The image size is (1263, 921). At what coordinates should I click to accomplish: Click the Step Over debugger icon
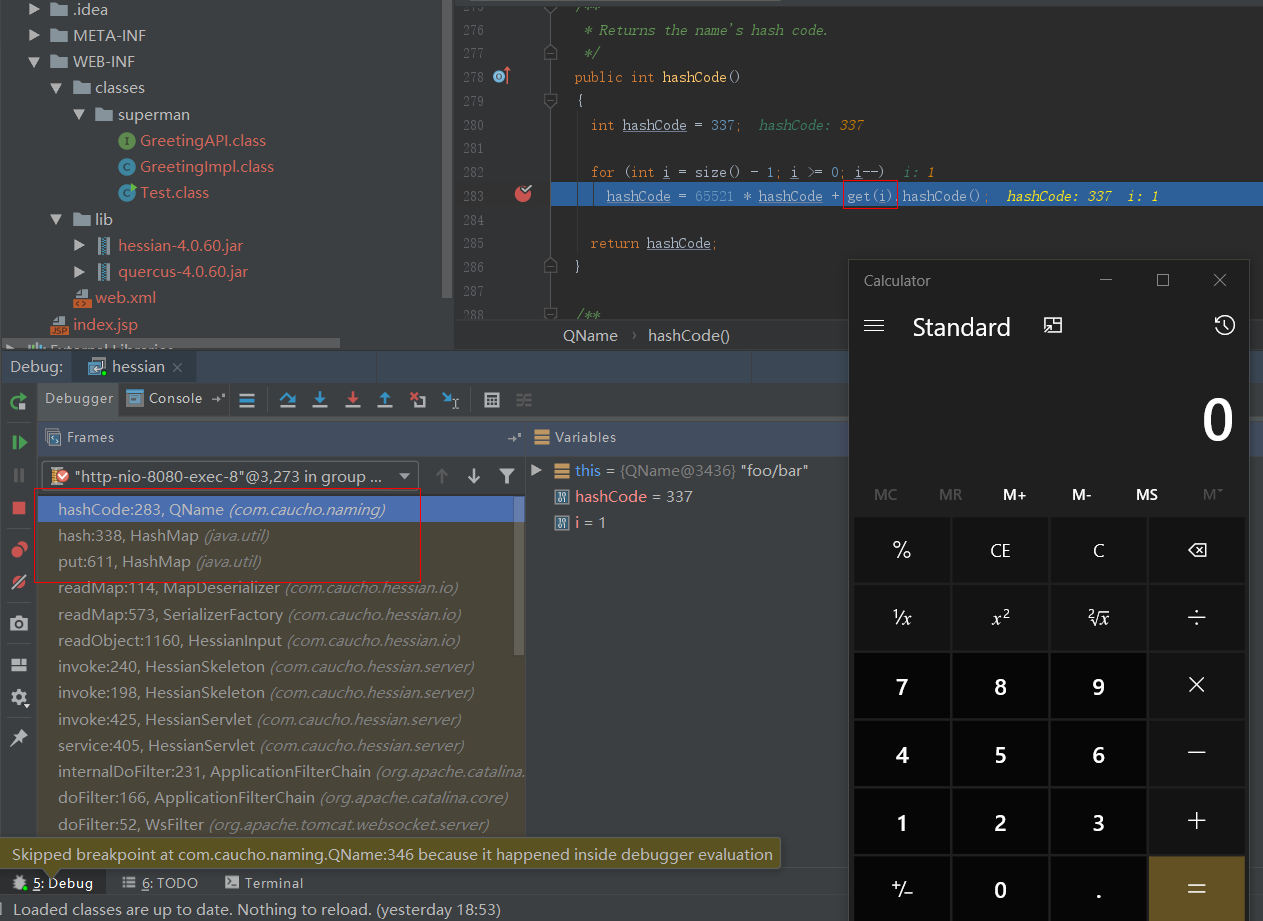288,400
